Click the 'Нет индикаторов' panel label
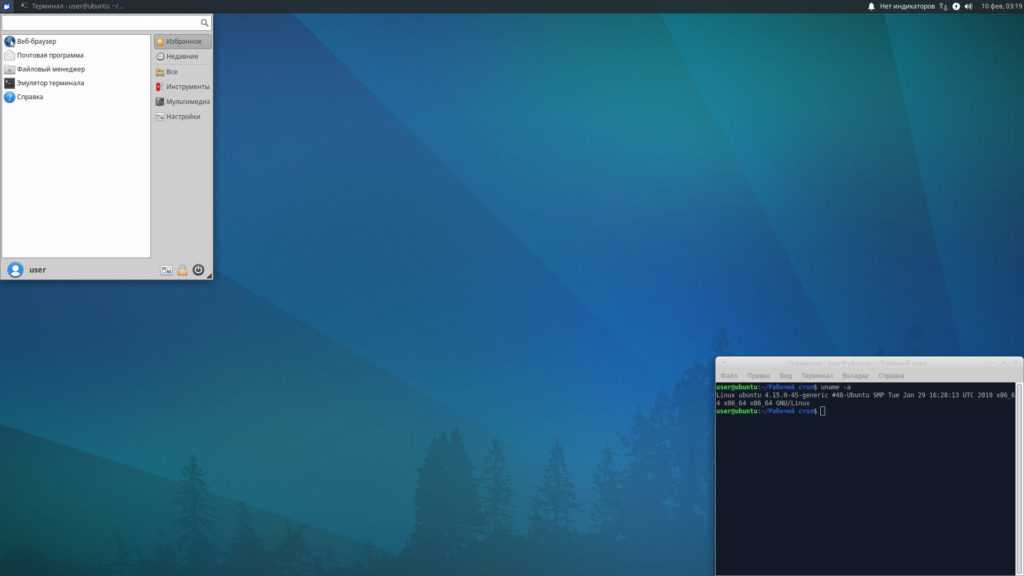The height and width of the screenshot is (576, 1024). coord(907,6)
